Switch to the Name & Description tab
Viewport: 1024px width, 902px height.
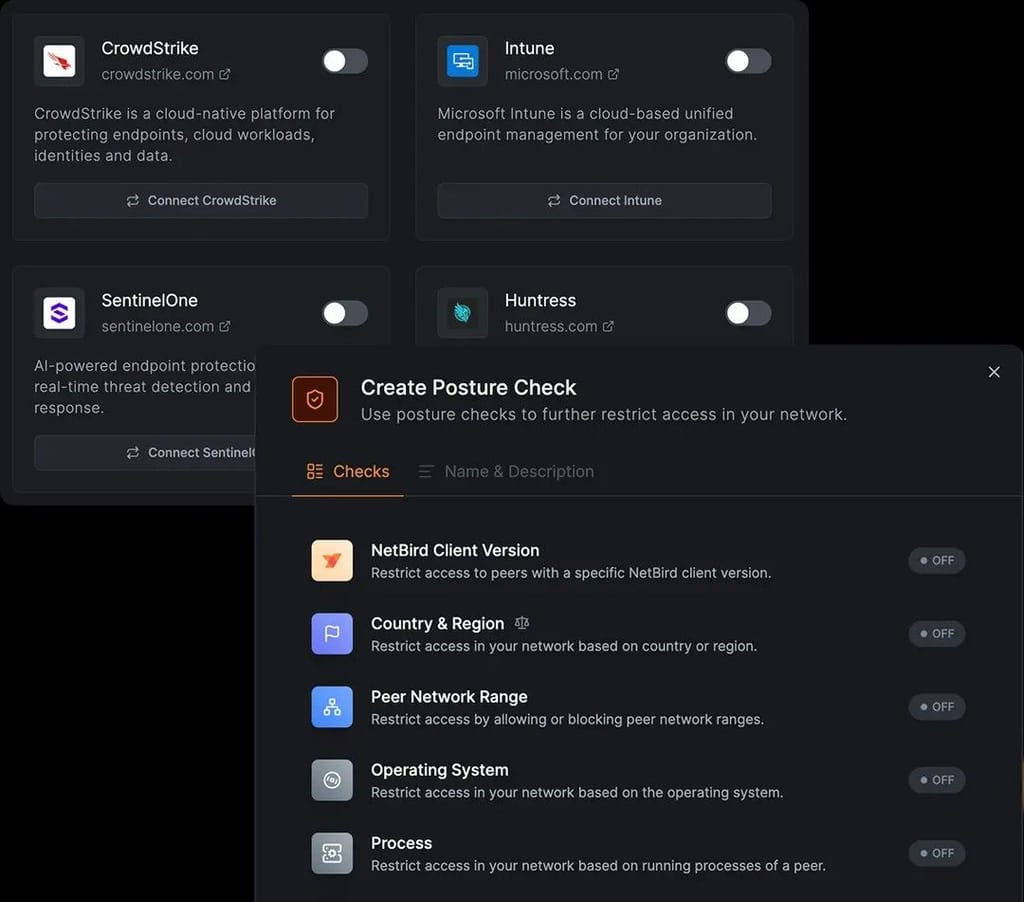point(506,472)
